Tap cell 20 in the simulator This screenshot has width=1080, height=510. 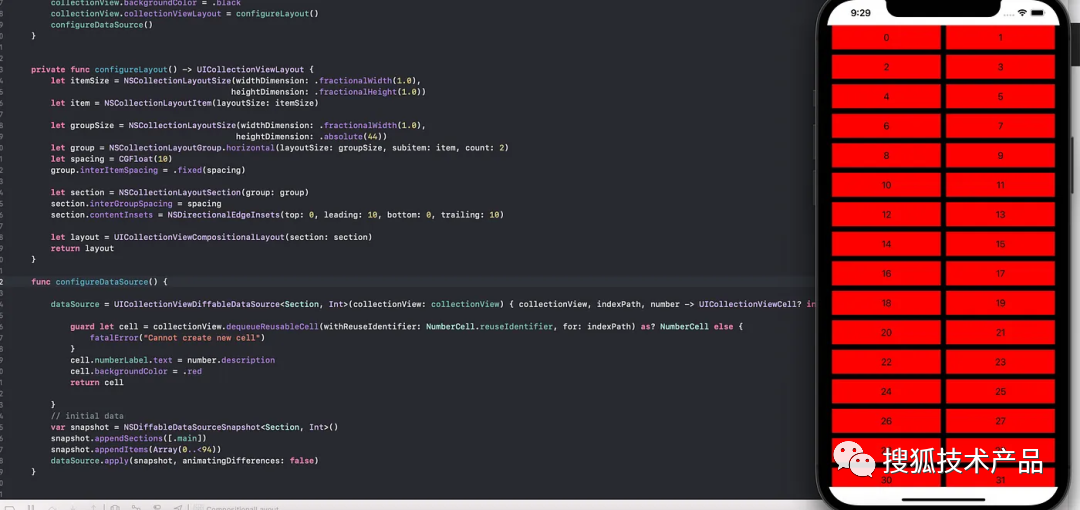pos(886,333)
